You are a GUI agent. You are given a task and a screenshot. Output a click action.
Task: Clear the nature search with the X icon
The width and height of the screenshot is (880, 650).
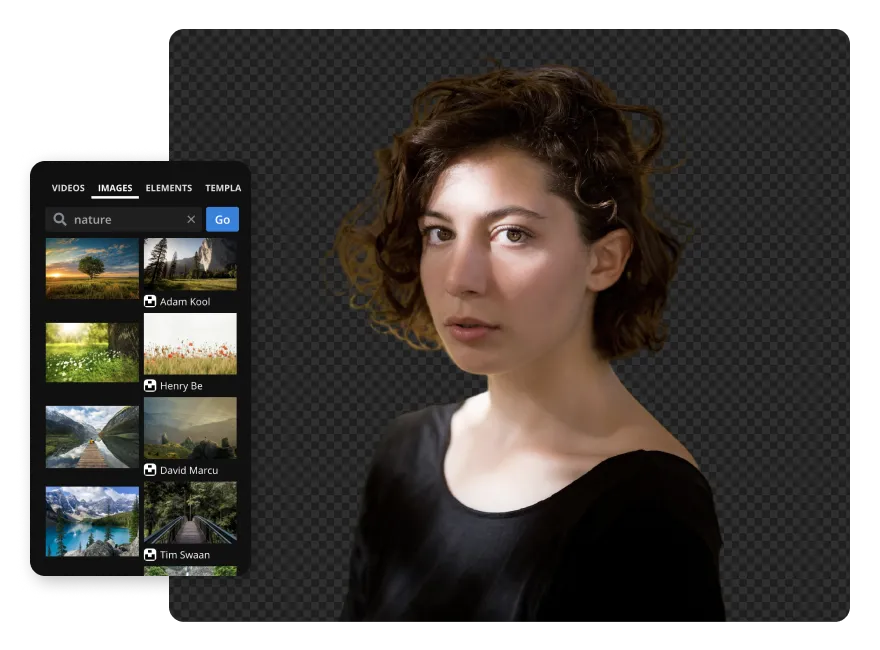click(190, 219)
